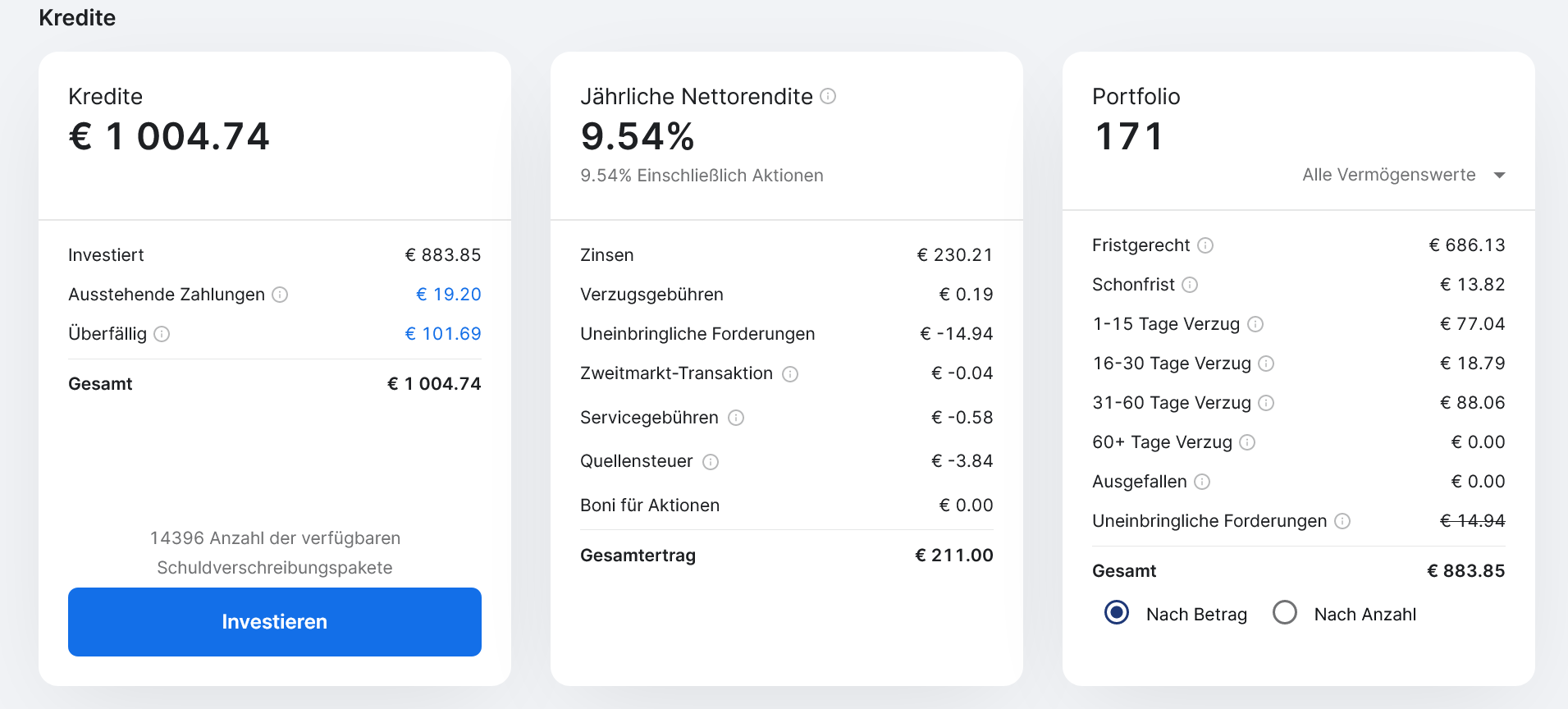Show info for 60+ Tage Verzug
Image resolution: width=1568 pixels, height=709 pixels.
1247,442
